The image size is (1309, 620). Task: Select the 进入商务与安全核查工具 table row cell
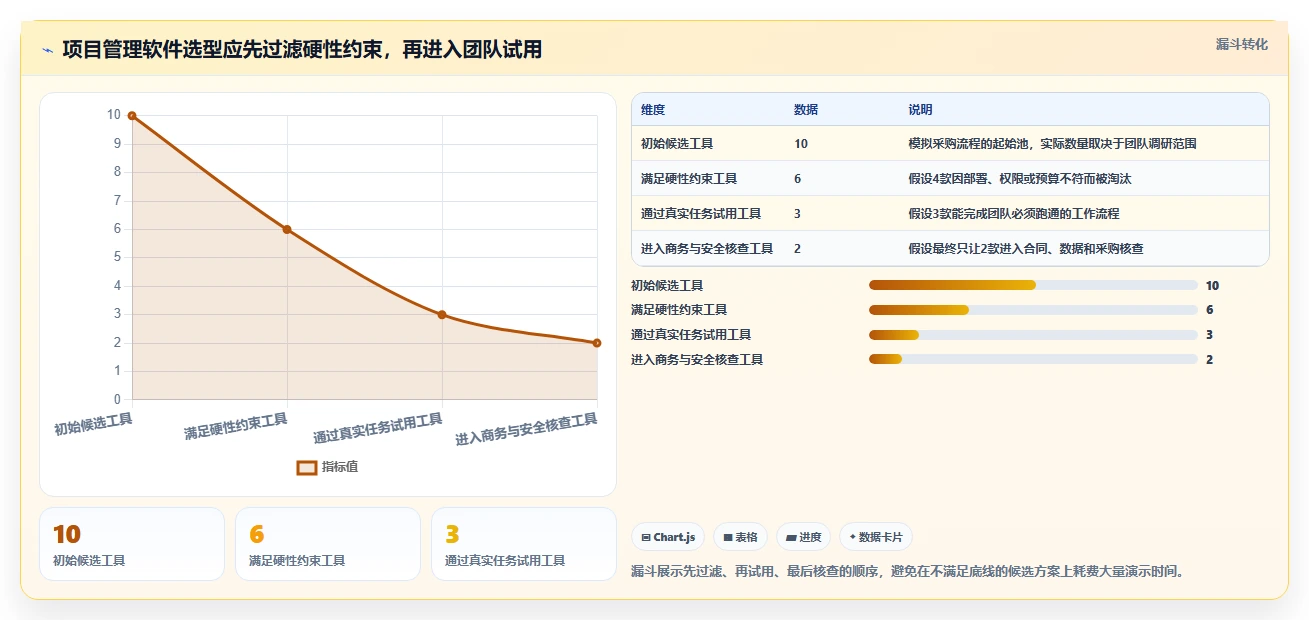[x=707, y=248]
